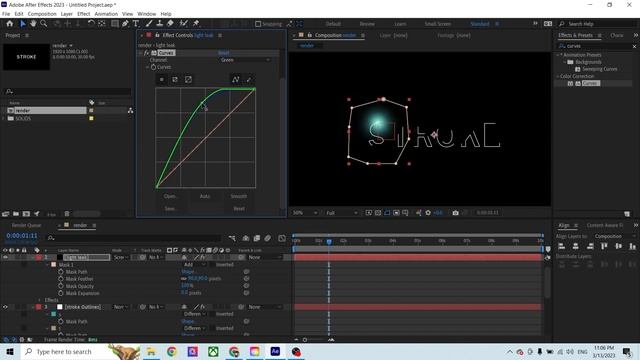This screenshot has width=640, height=360.
Task: Select the Rectangle shape tool
Action: pyautogui.click(x=115, y=24)
